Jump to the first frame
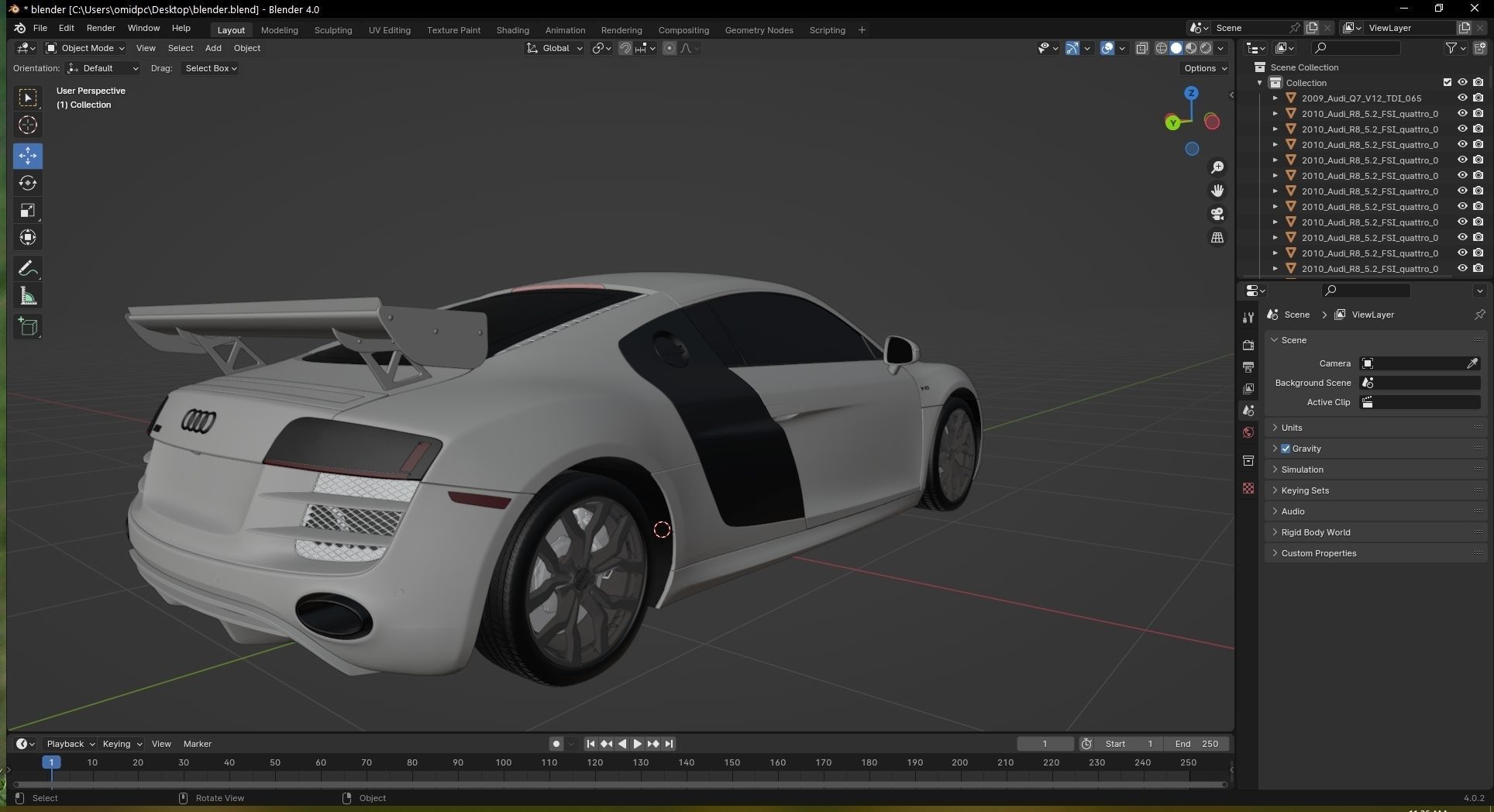 [590, 744]
